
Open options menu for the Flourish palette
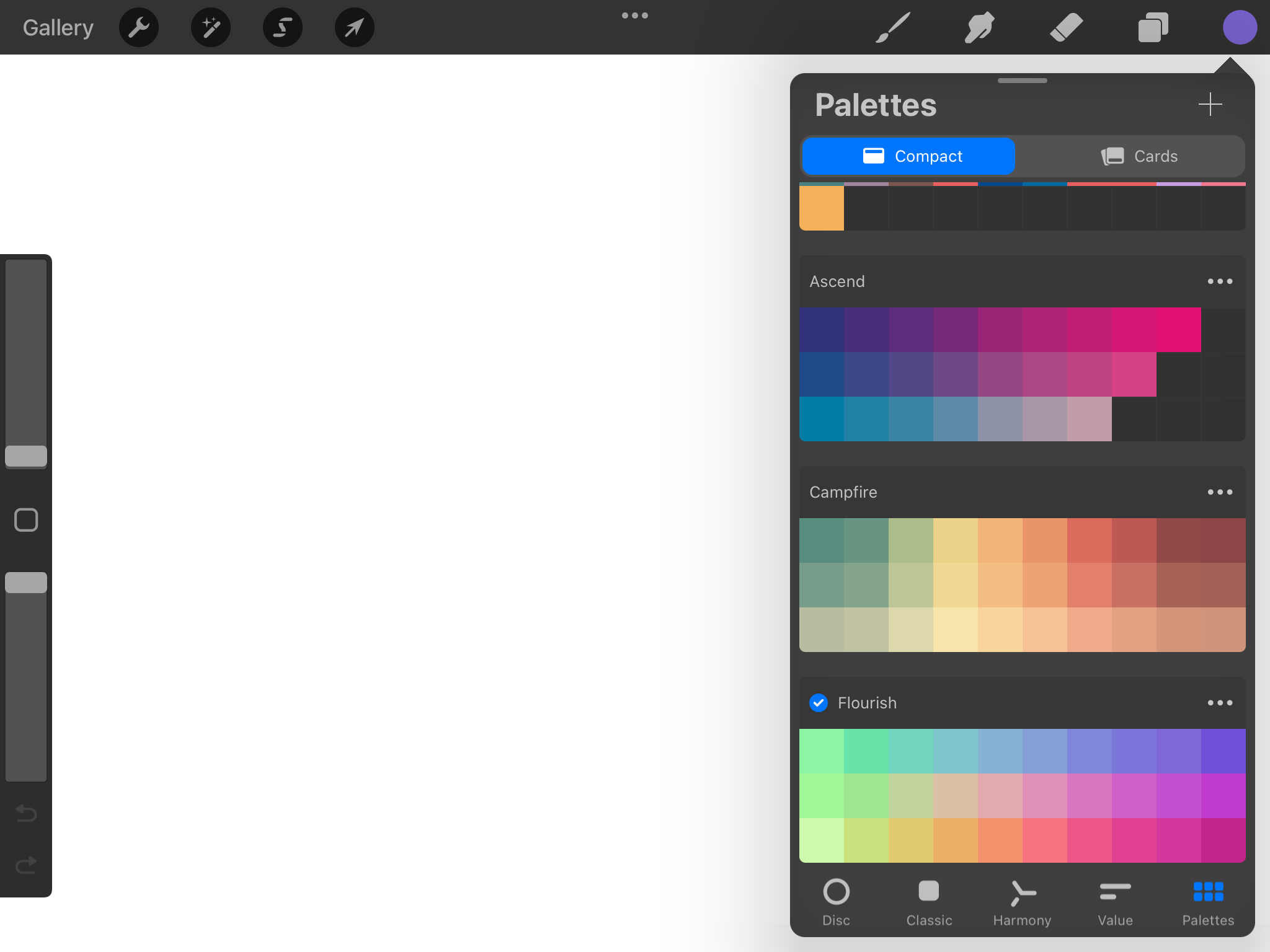(x=1220, y=703)
